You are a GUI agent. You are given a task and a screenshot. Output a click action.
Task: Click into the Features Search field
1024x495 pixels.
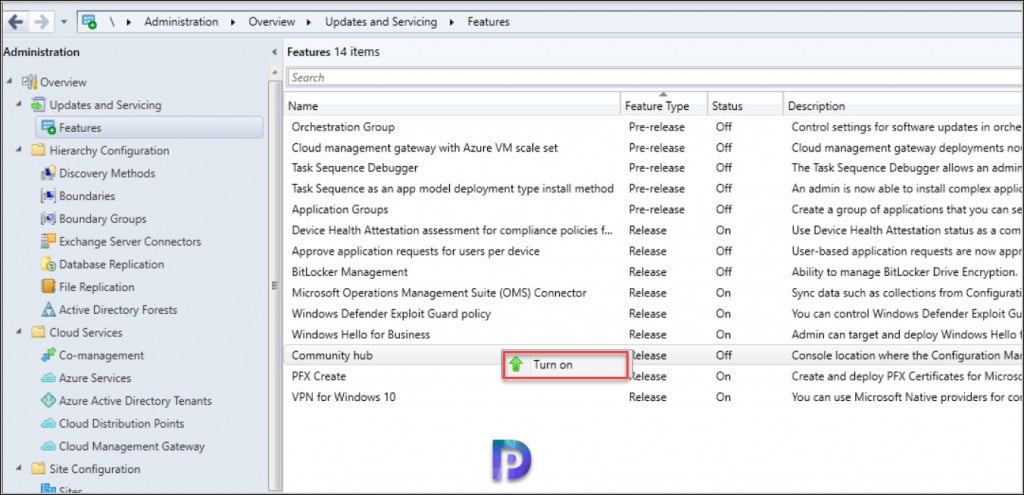point(655,77)
